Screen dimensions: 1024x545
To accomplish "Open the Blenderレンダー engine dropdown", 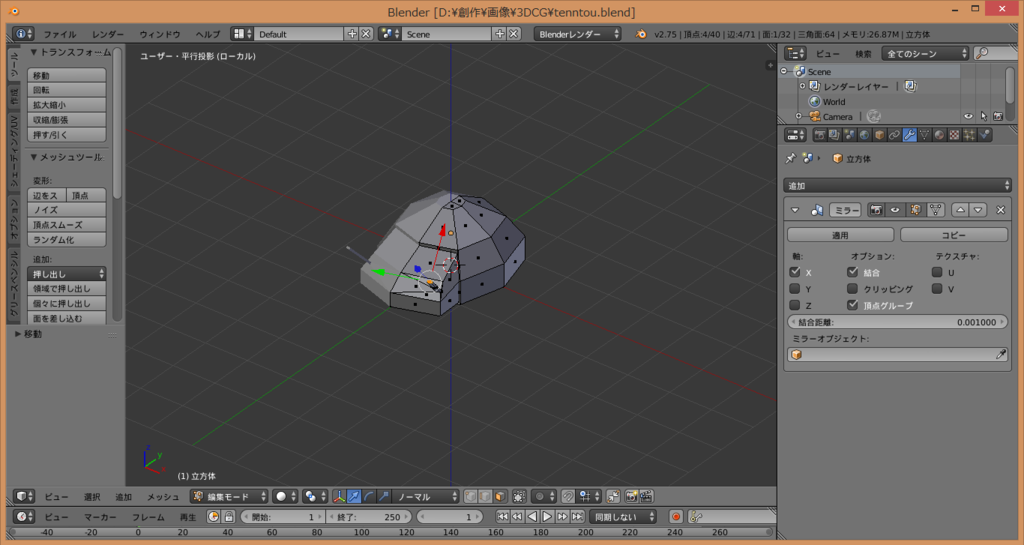I will pyautogui.click(x=577, y=34).
